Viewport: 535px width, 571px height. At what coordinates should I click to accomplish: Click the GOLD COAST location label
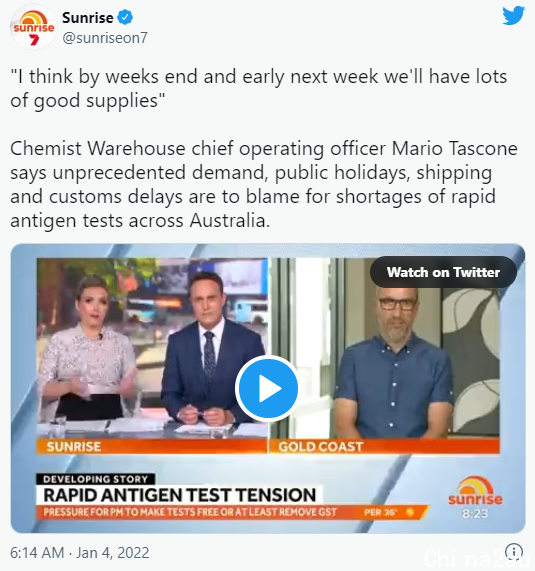320,446
